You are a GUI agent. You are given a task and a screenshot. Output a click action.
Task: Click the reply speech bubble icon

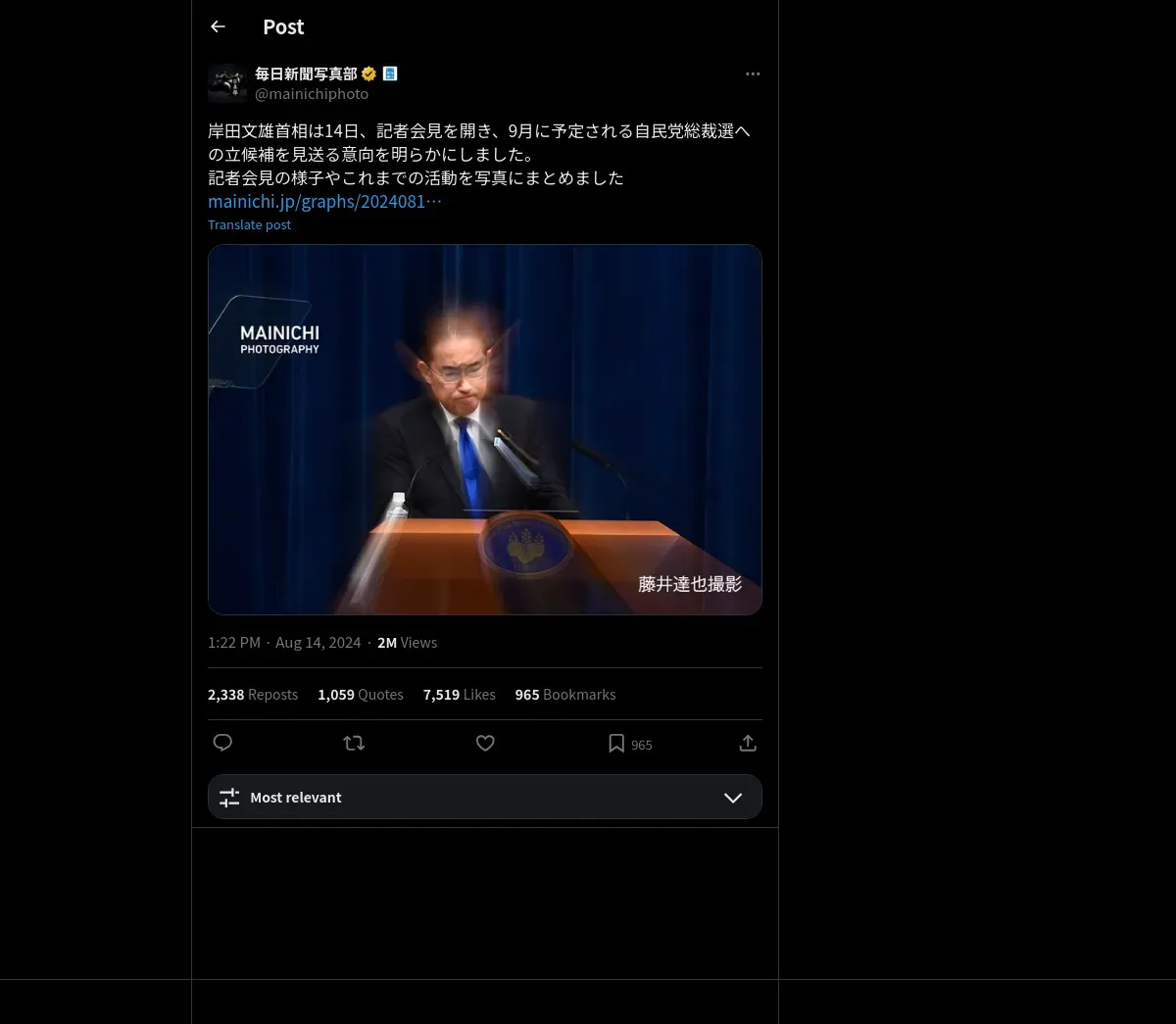click(222, 743)
